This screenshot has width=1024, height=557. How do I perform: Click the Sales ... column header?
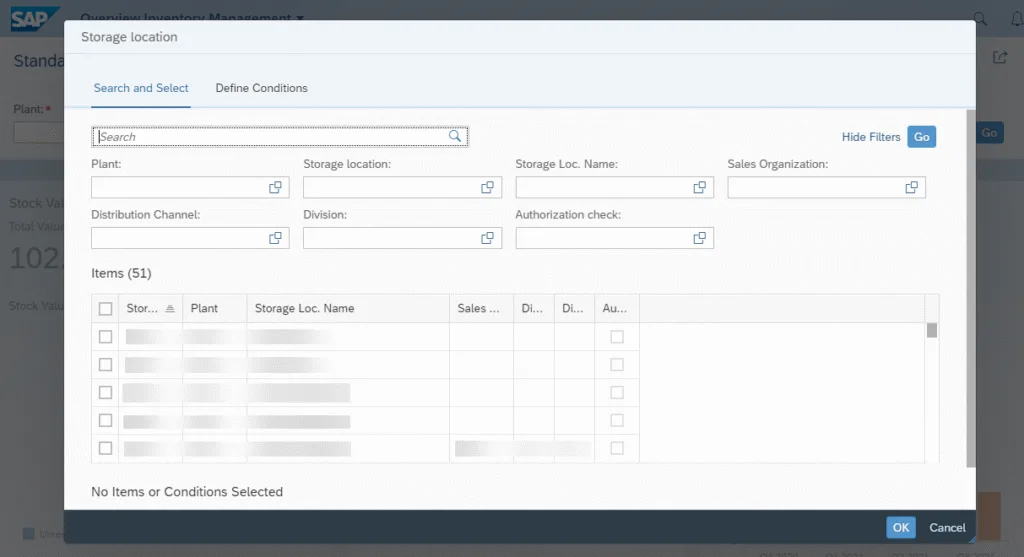481,308
